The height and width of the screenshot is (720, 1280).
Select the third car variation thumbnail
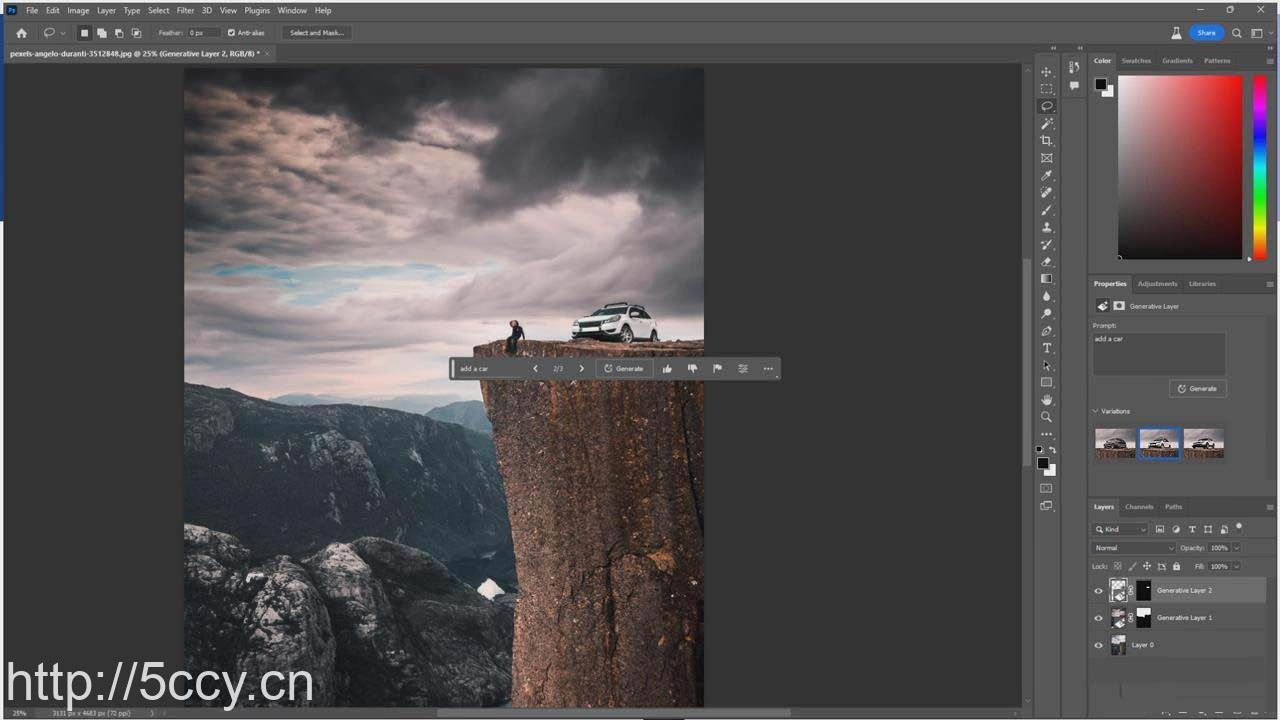(x=1203, y=442)
